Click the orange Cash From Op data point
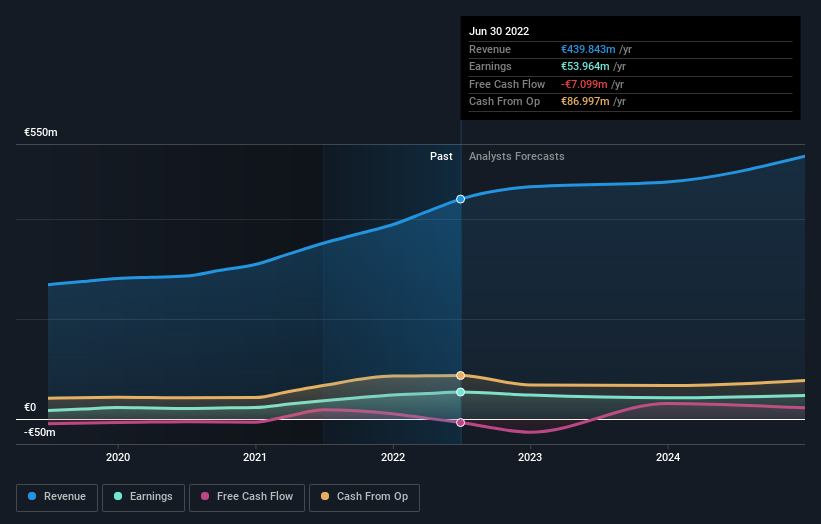 click(x=460, y=375)
